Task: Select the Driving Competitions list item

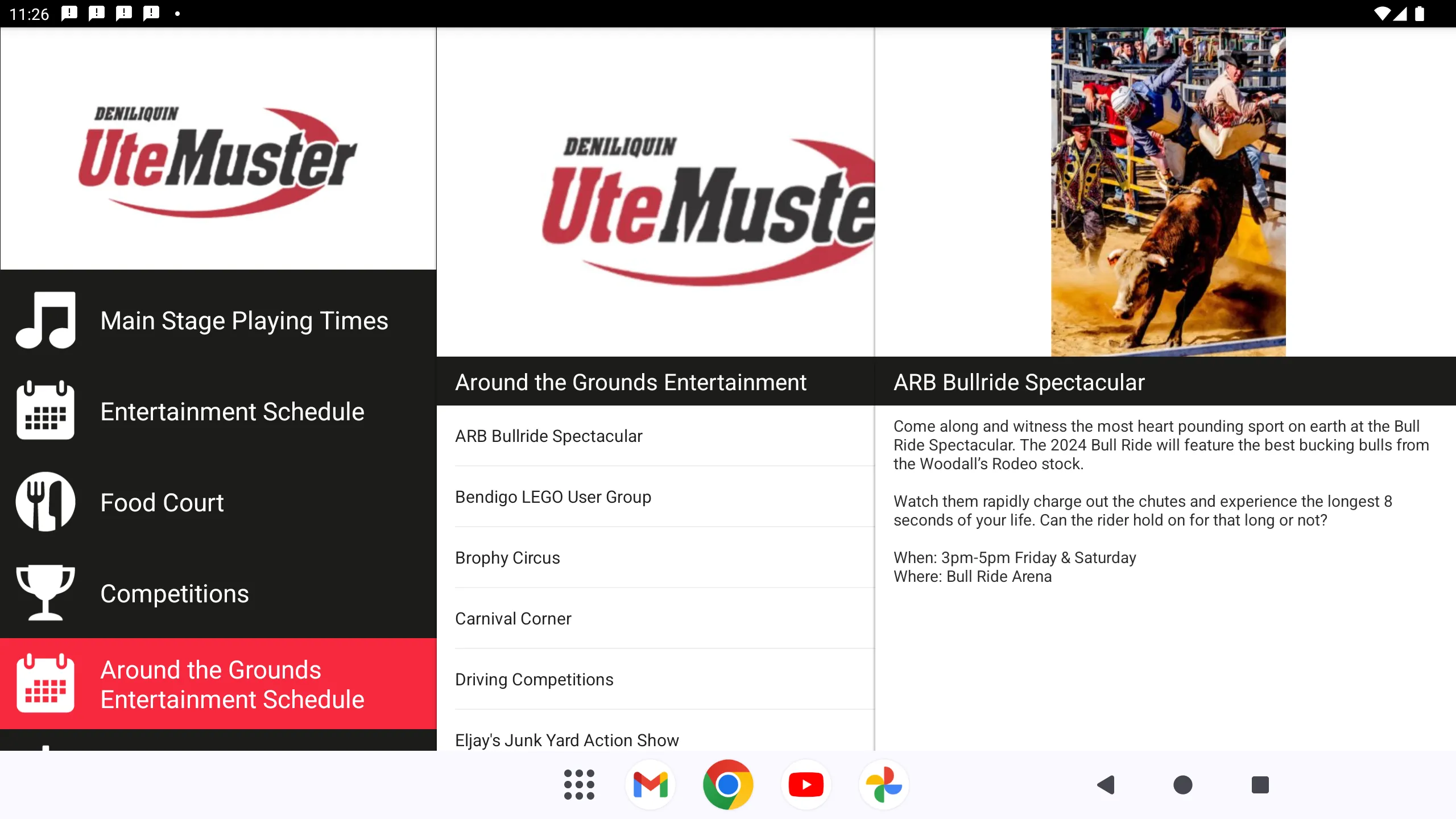Action: point(655,680)
